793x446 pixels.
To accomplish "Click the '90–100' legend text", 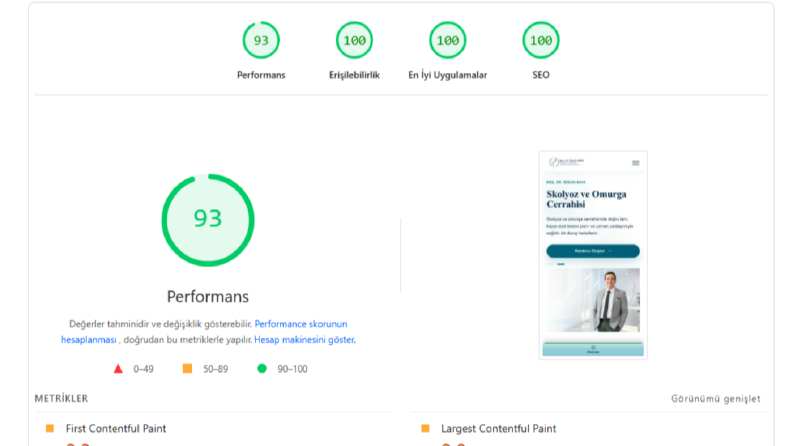I will (x=292, y=369).
